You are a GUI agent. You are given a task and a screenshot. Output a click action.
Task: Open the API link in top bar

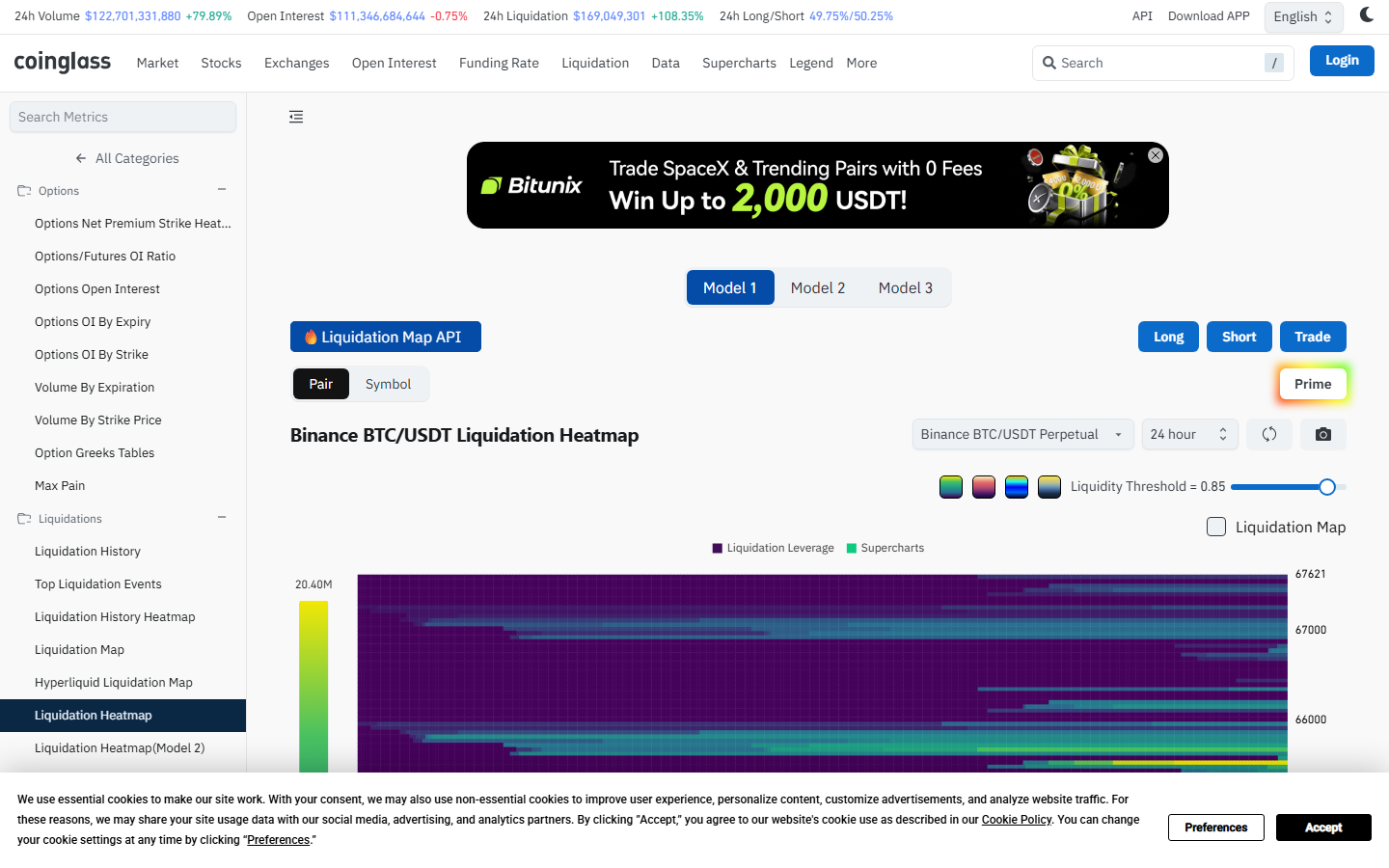pyautogui.click(x=1142, y=16)
